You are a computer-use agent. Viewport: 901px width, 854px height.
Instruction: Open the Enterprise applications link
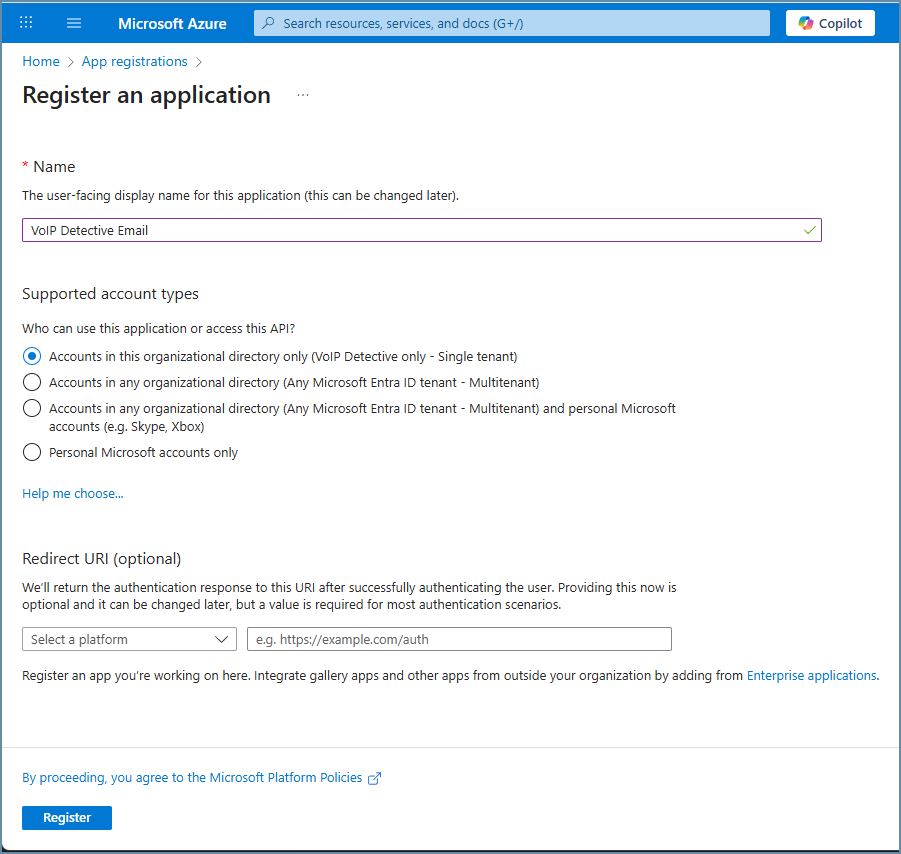(x=811, y=676)
